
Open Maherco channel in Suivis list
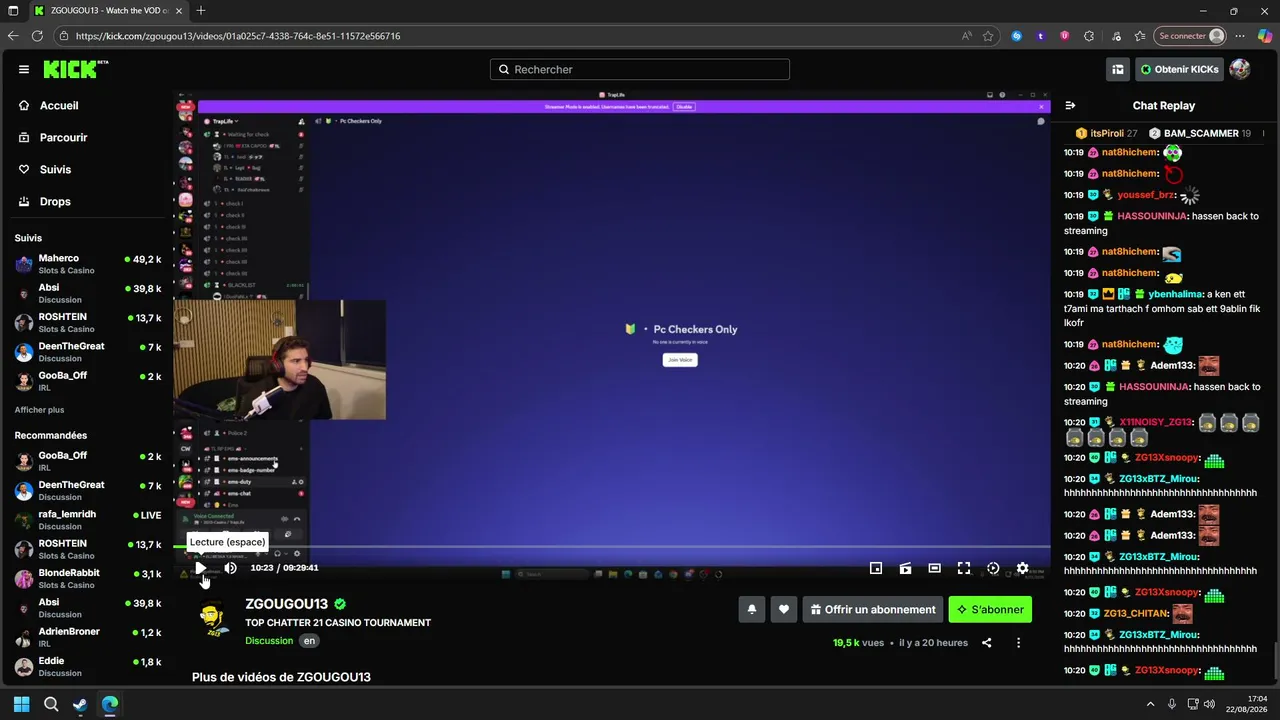[88, 264]
